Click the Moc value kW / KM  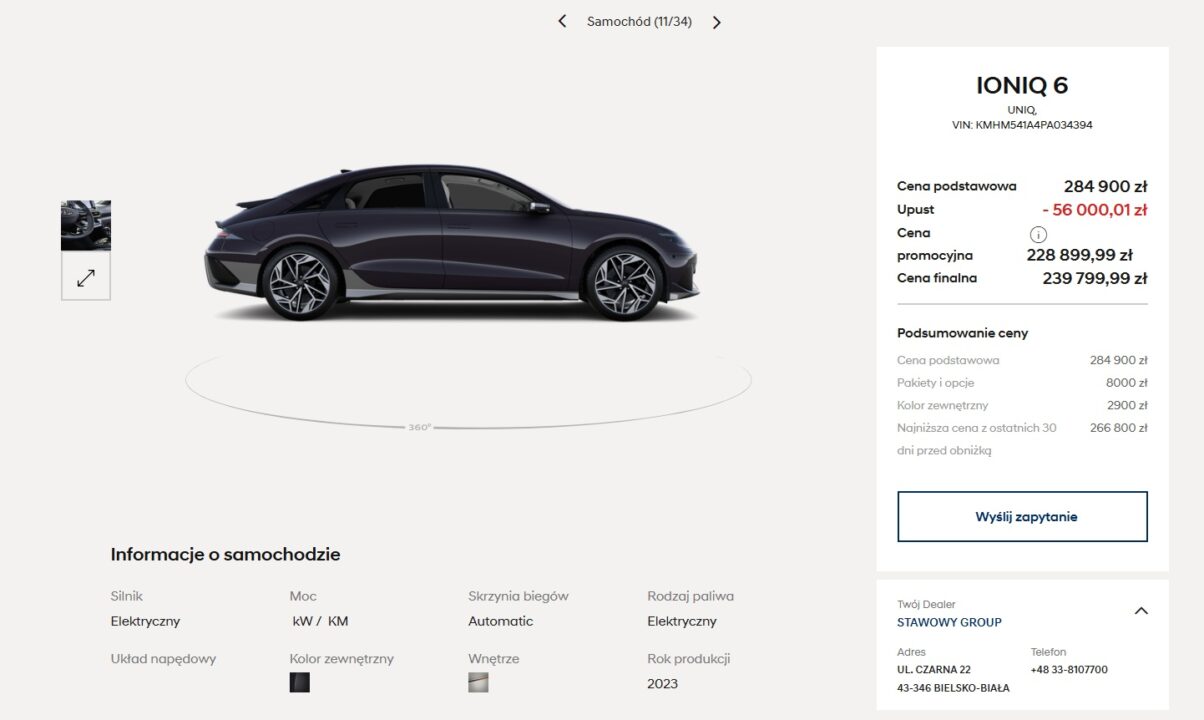coord(320,621)
